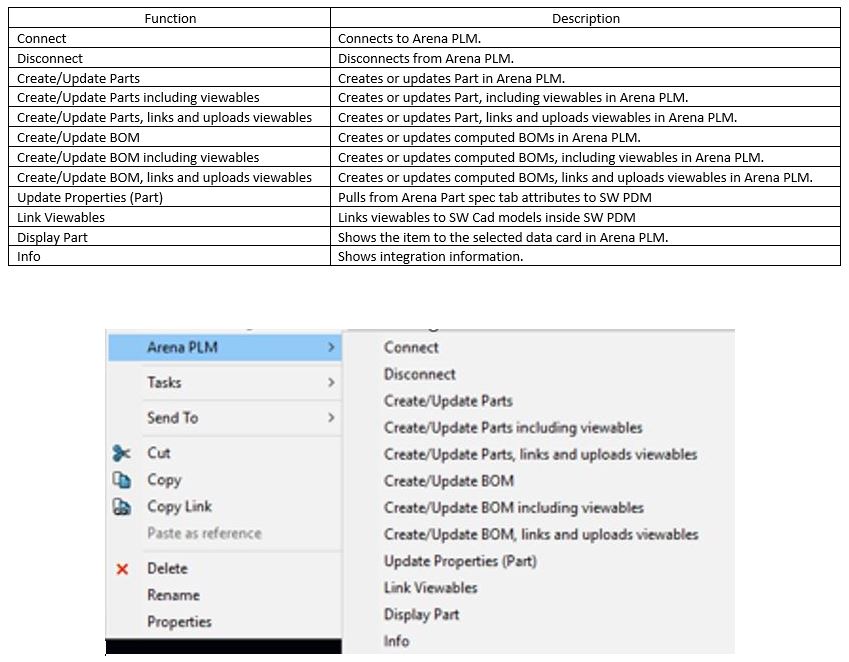Expand the Arena PLM submenu arrow
Screen dimensions: 849x662
point(331,348)
